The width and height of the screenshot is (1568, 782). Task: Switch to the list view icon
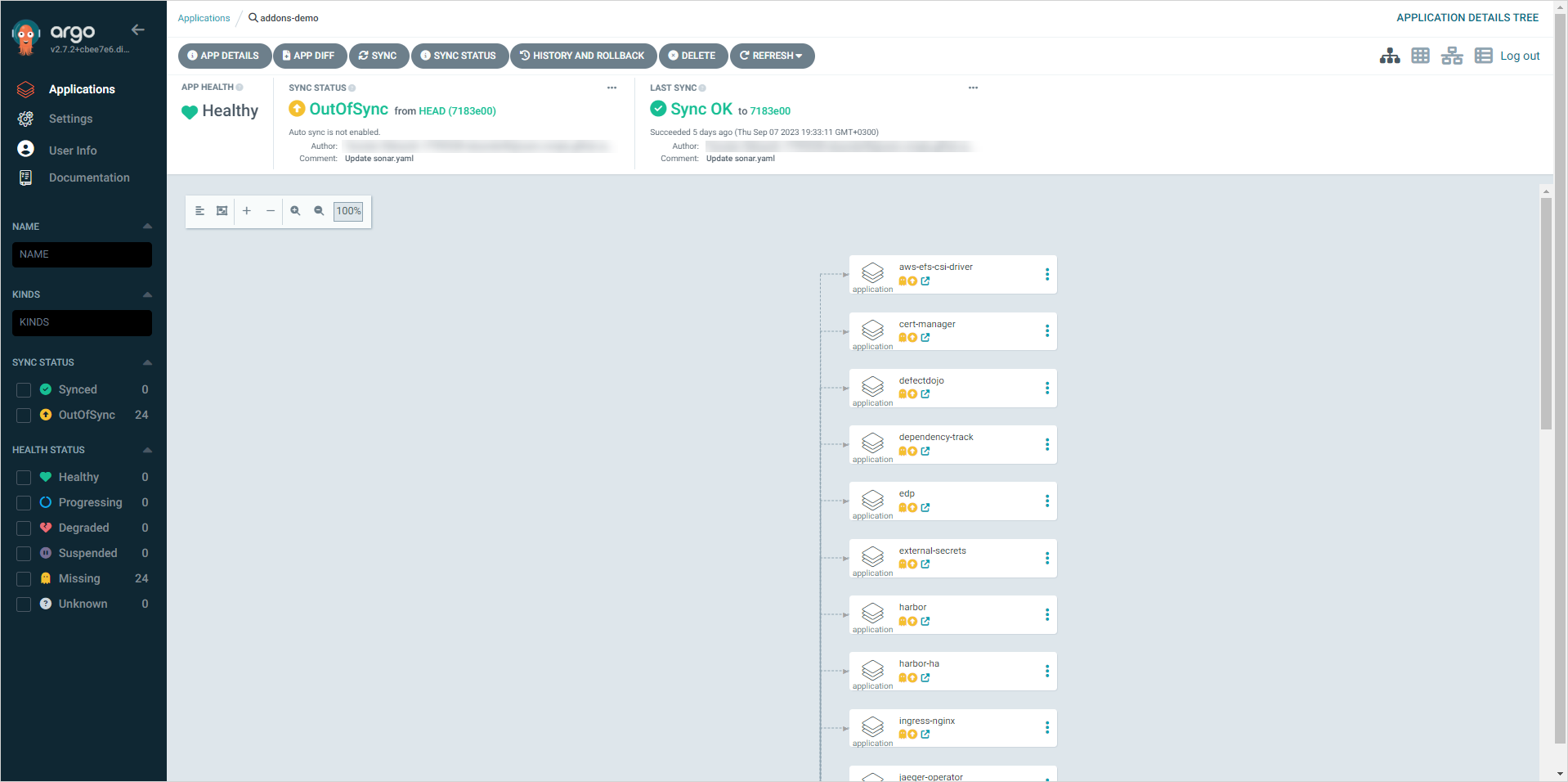coord(1483,56)
